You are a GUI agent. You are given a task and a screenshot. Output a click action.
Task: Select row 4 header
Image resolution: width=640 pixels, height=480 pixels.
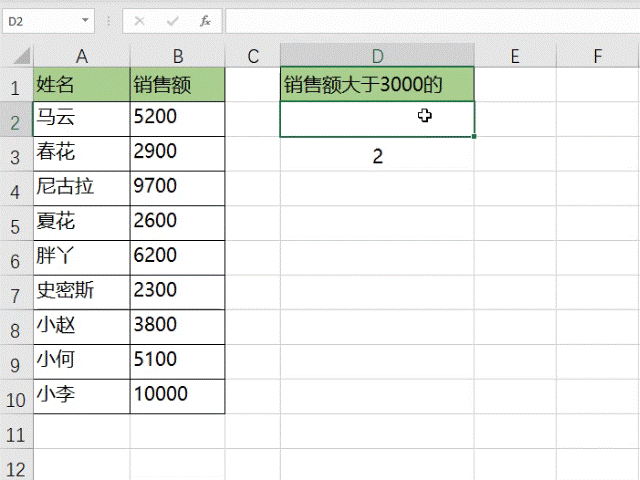pyautogui.click(x=16, y=191)
